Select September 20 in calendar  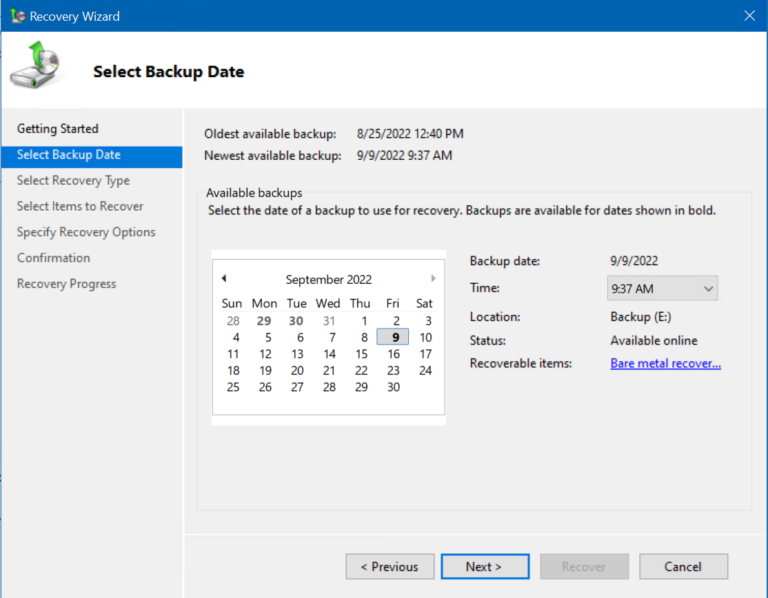click(x=297, y=371)
